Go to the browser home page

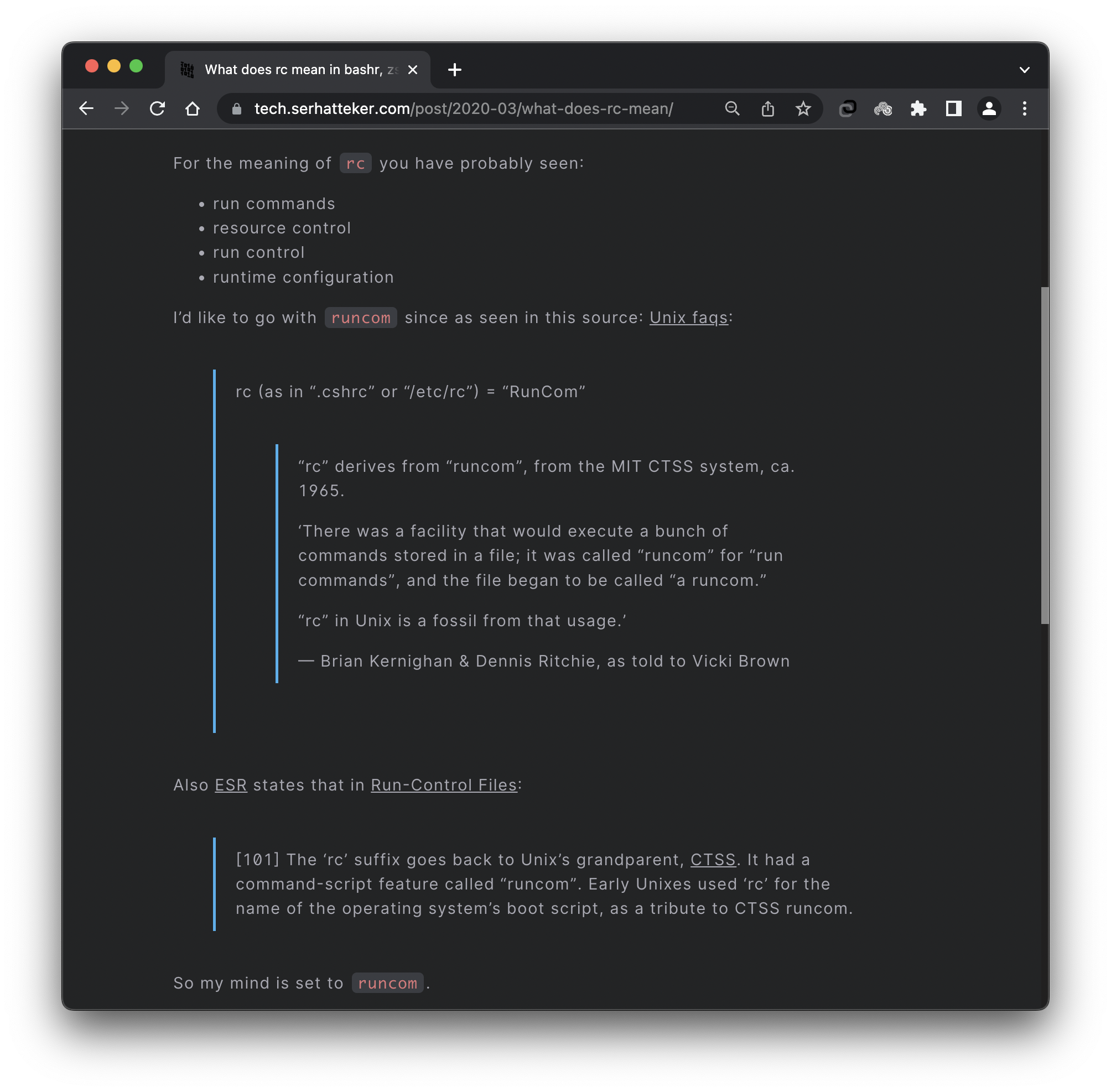[193, 108]
